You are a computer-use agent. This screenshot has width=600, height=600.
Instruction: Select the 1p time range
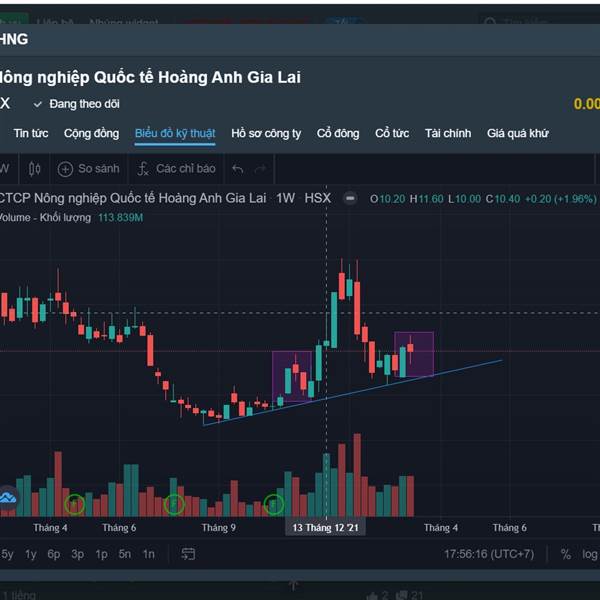pos(101,554)
